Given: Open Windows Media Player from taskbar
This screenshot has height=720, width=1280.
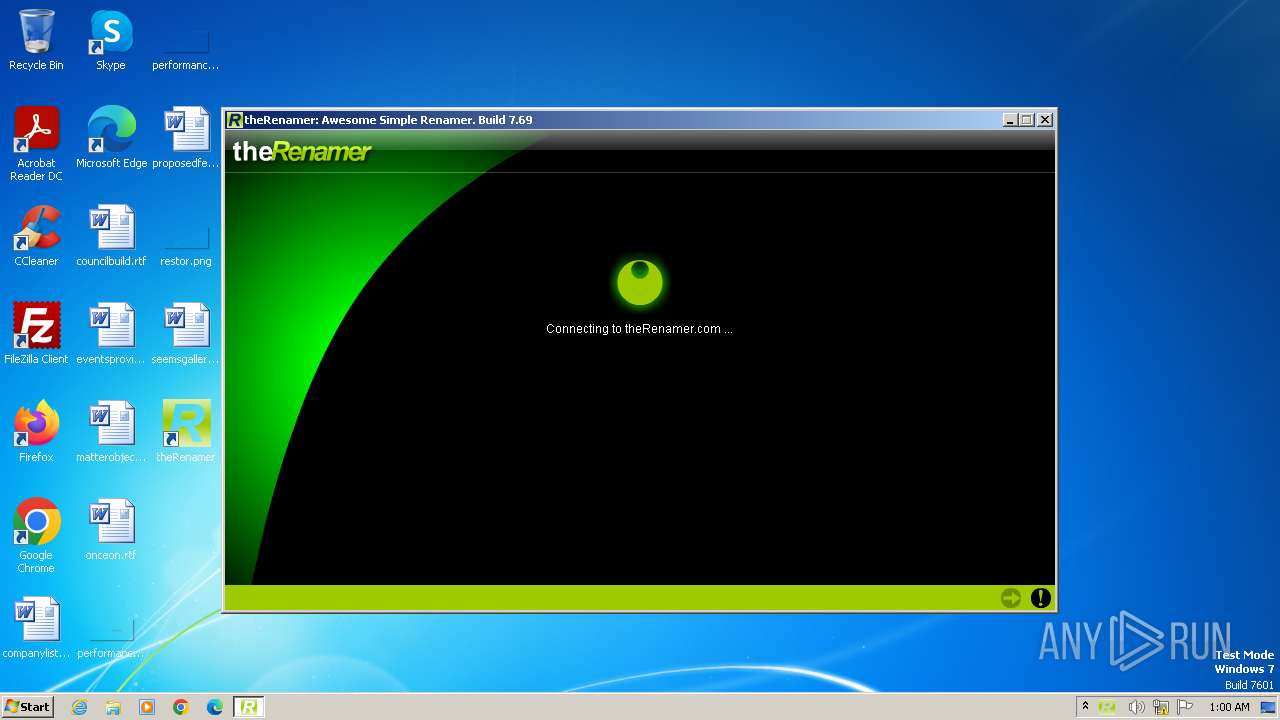Looking at the screenshot, I should pyautogui.click(x=147, y=707).
